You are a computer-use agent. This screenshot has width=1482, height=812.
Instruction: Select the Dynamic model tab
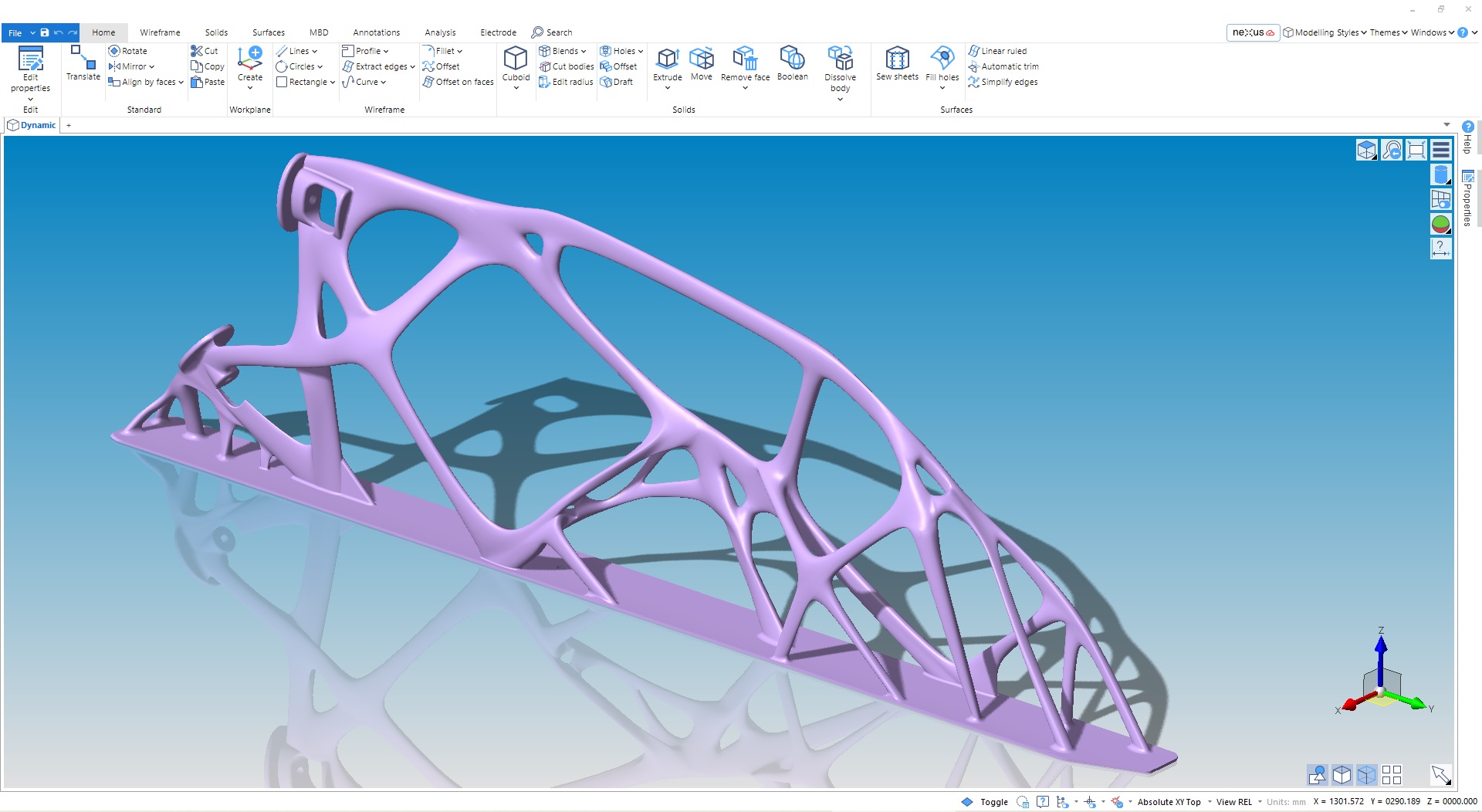tap(32, 125)
